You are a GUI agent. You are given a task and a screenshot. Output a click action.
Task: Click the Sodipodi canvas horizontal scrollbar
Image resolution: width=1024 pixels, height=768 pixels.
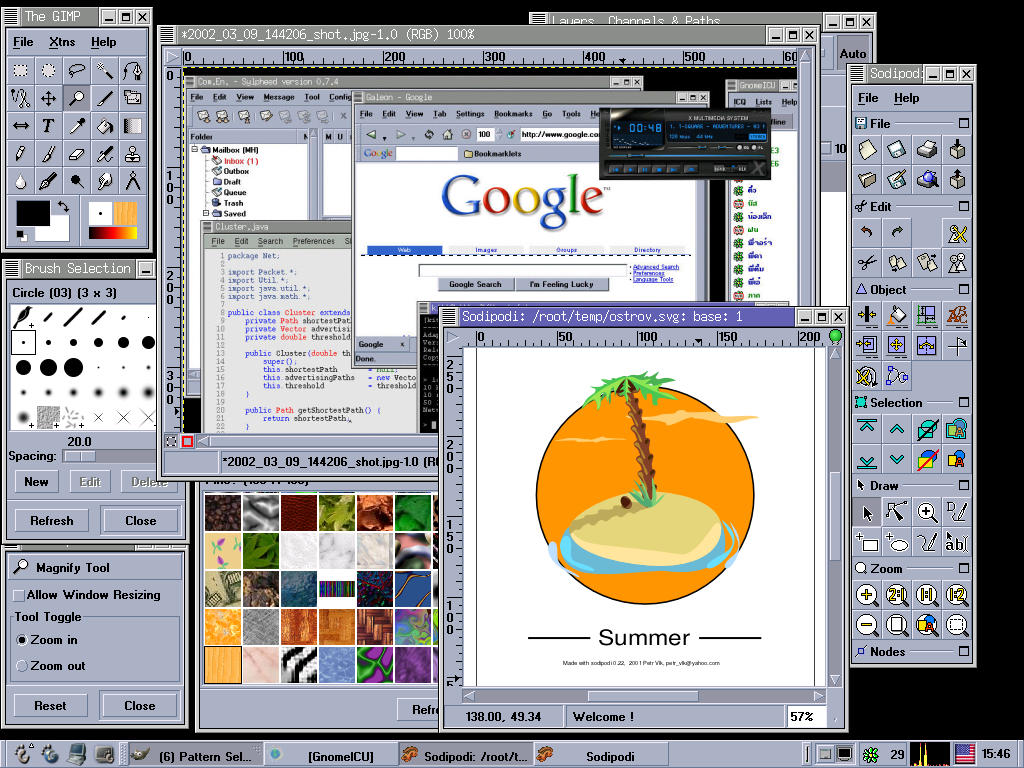point(643,696)
